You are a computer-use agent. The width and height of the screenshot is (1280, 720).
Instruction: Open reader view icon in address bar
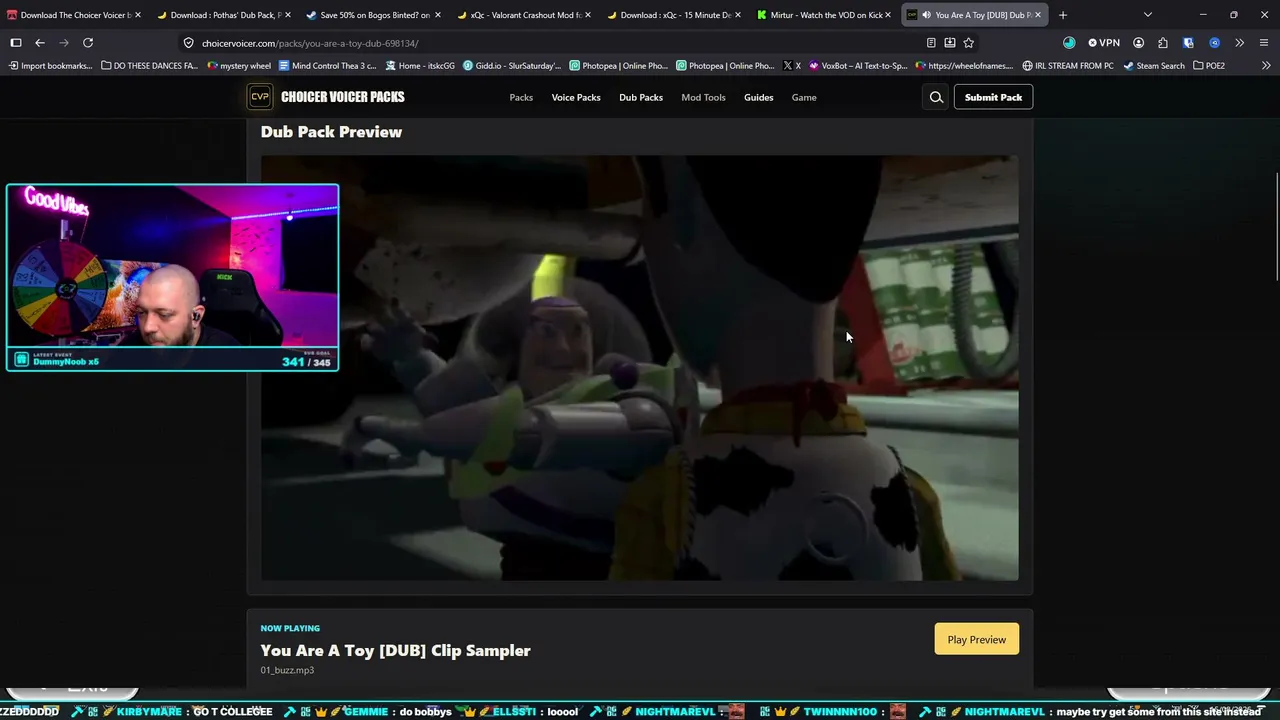(931, 43)
